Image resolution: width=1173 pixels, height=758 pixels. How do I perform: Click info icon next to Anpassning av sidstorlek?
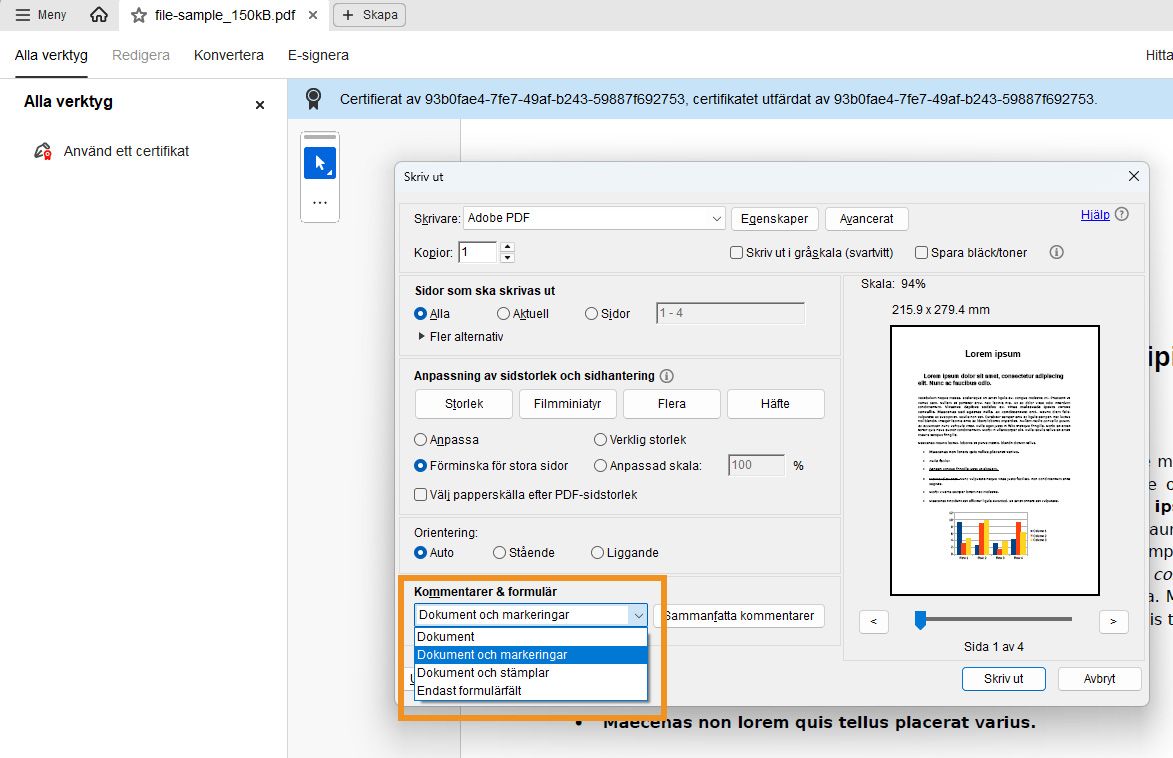tap(666, 375)
